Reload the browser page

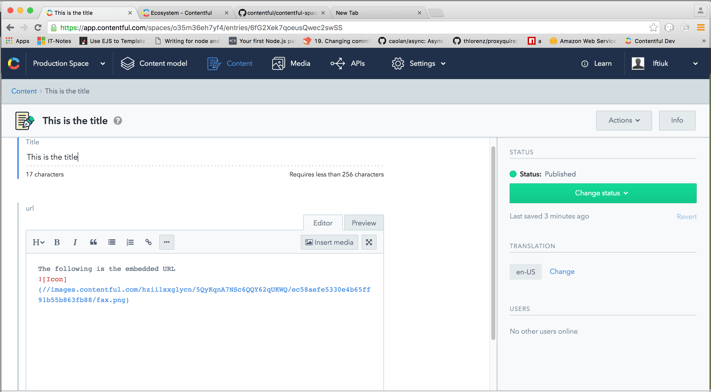(x=38, y=28)
